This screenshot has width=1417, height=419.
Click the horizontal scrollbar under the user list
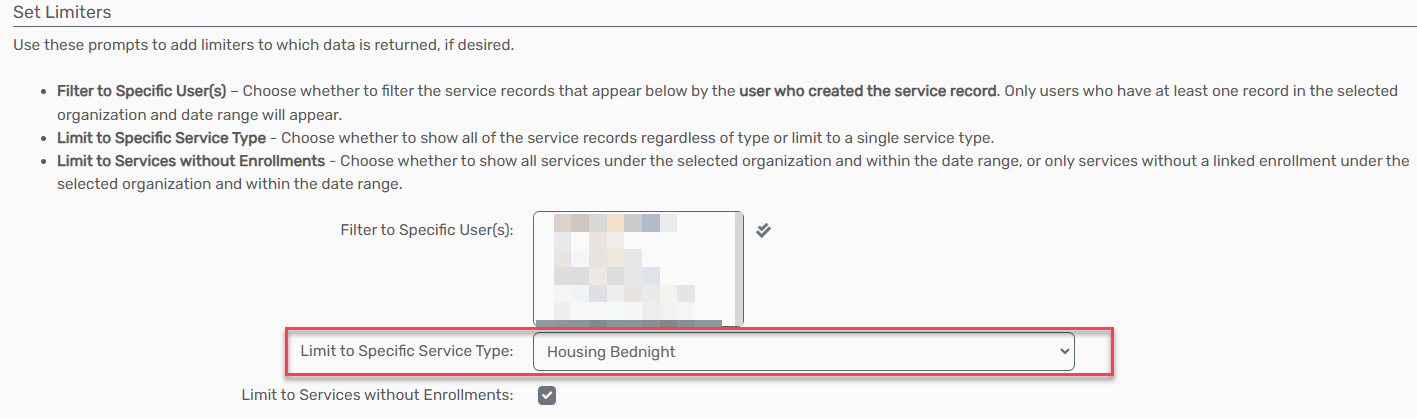click(x=629, y=323)
